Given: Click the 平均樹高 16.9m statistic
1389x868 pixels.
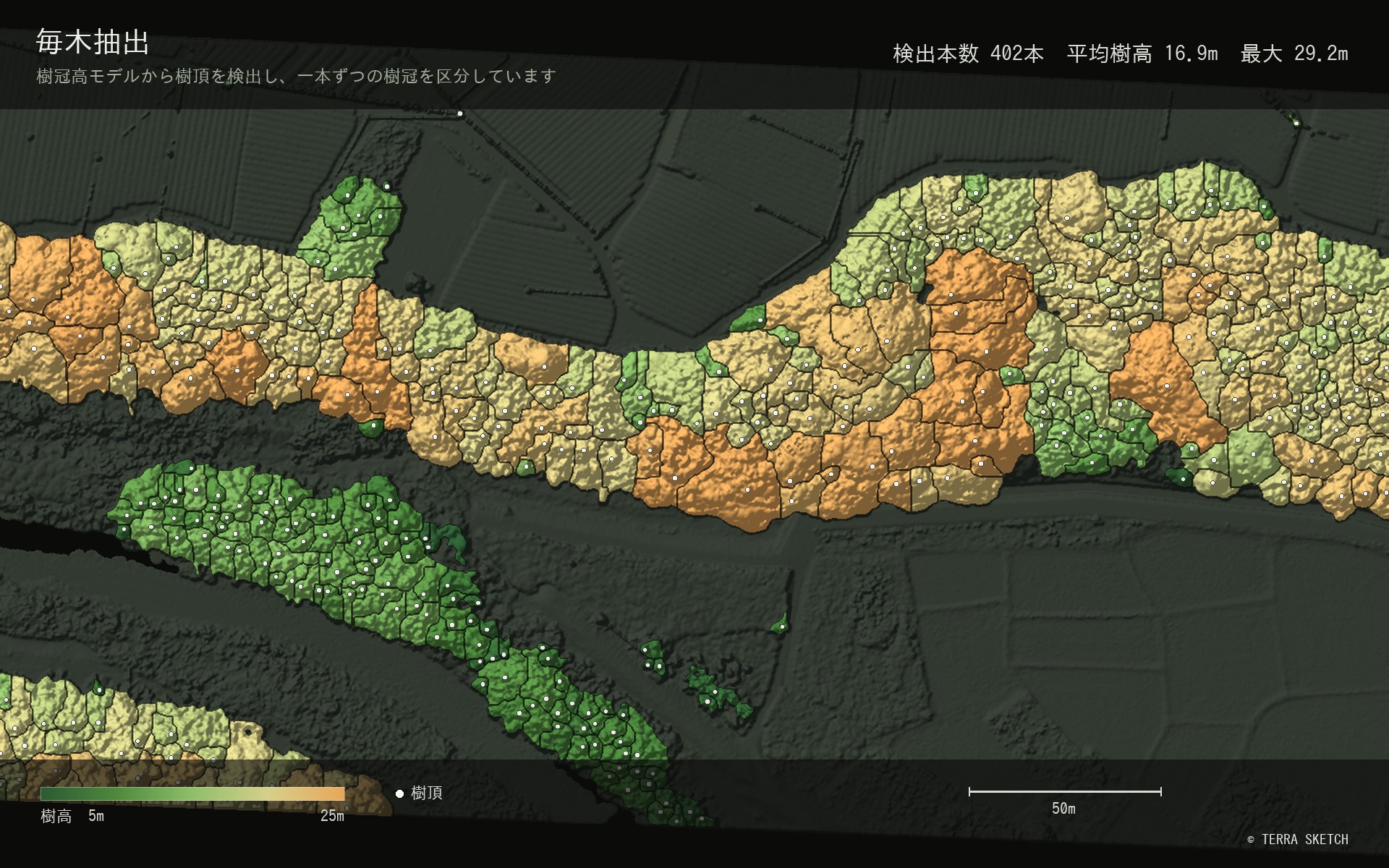Looking at the screenshot, I should pyautogui.click(x=1142, y=54).
